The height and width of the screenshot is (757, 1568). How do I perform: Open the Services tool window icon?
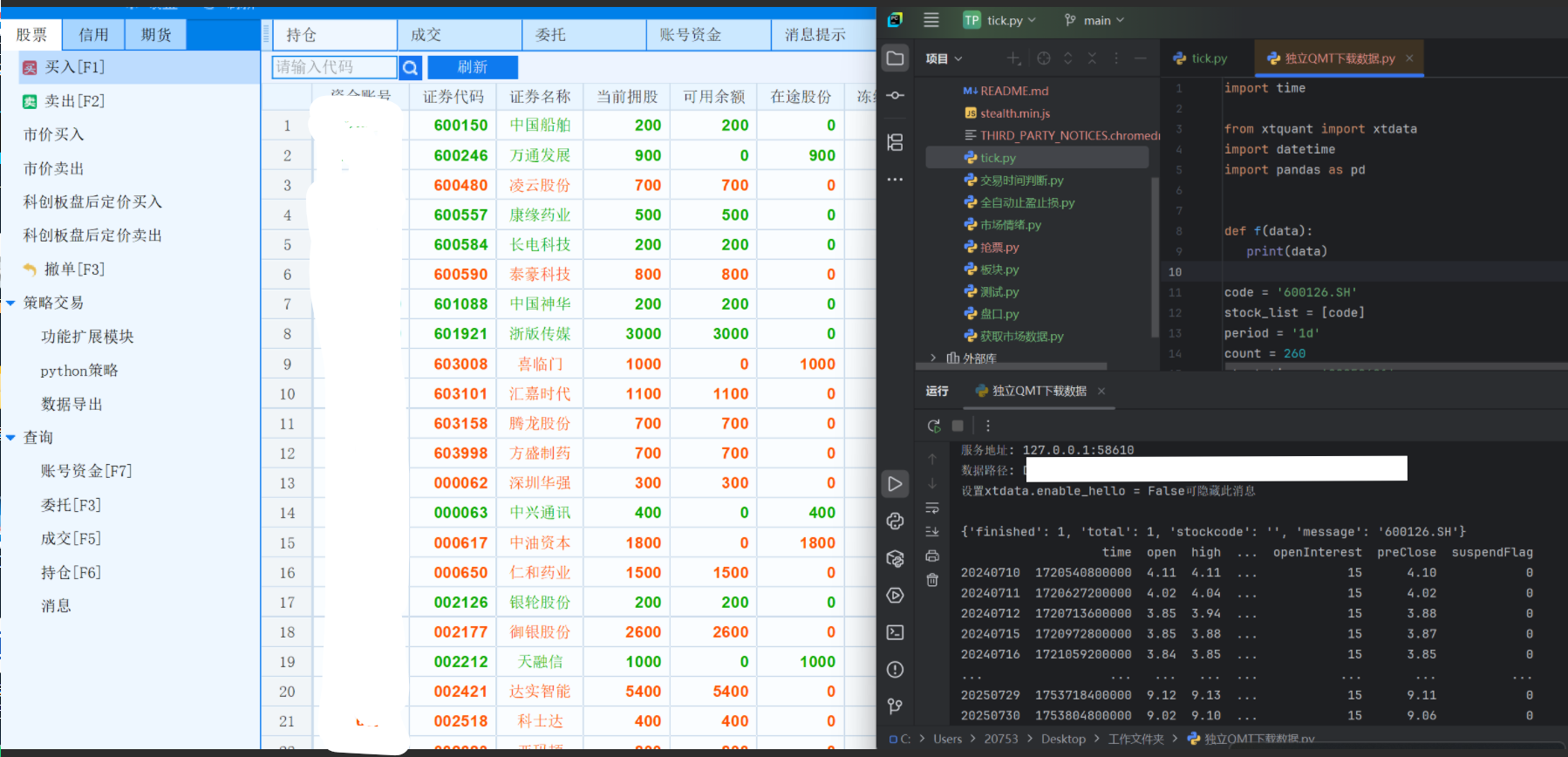pyautogui.click(x=895, y=596)
